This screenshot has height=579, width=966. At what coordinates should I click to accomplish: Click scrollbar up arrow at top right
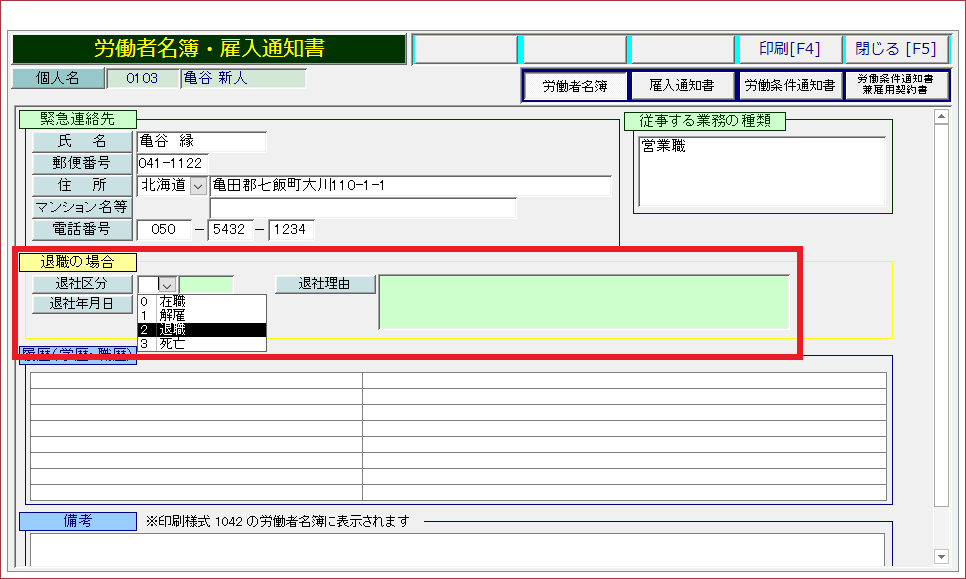click(940, 116)
